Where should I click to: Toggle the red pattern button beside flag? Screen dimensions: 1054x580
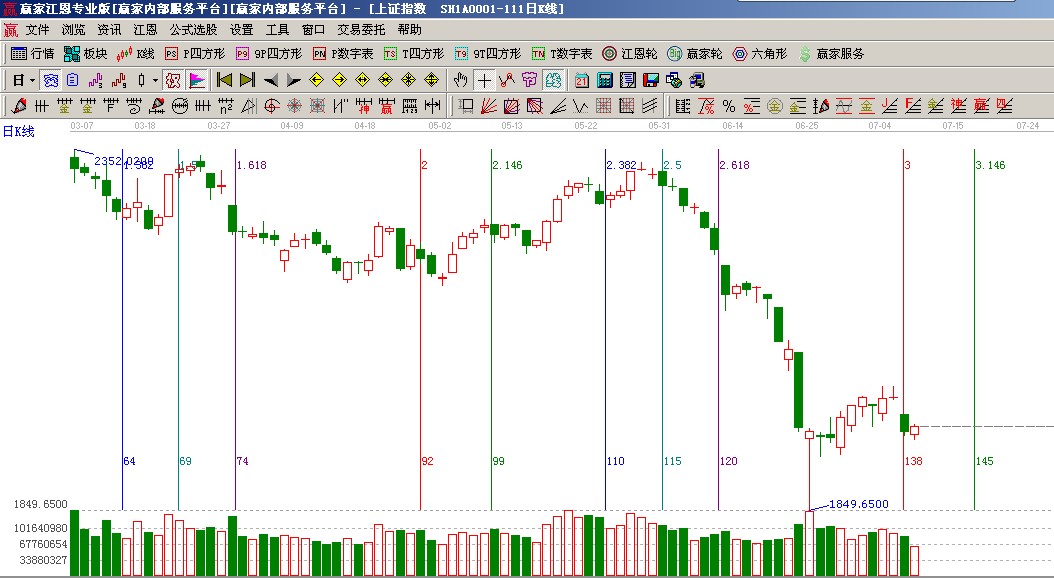tap(172, 80)
